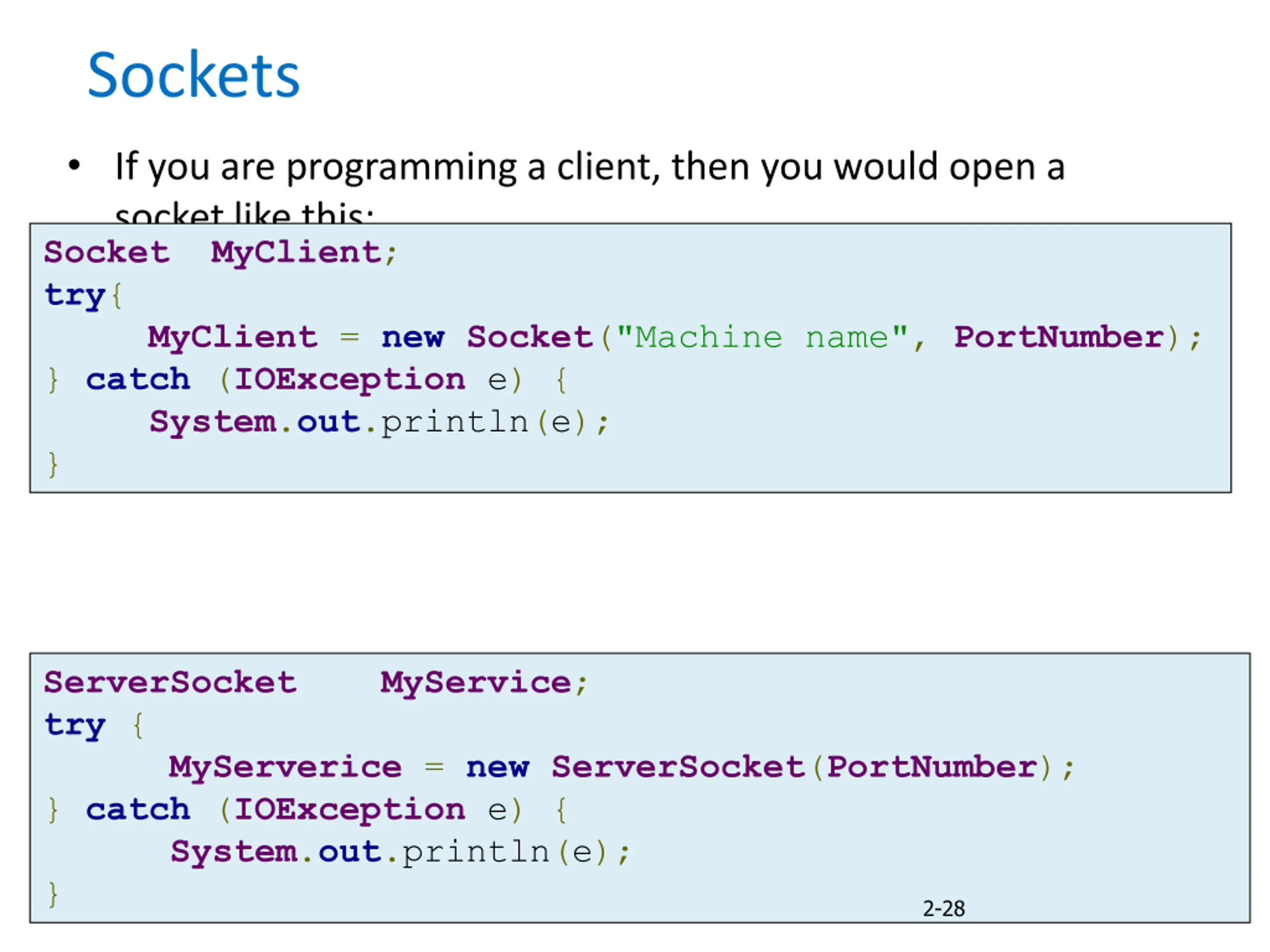Viewport: 1270px width, 952px height.
Task: Click the "Machine name" string literal
Action: (x=762, y=338)
